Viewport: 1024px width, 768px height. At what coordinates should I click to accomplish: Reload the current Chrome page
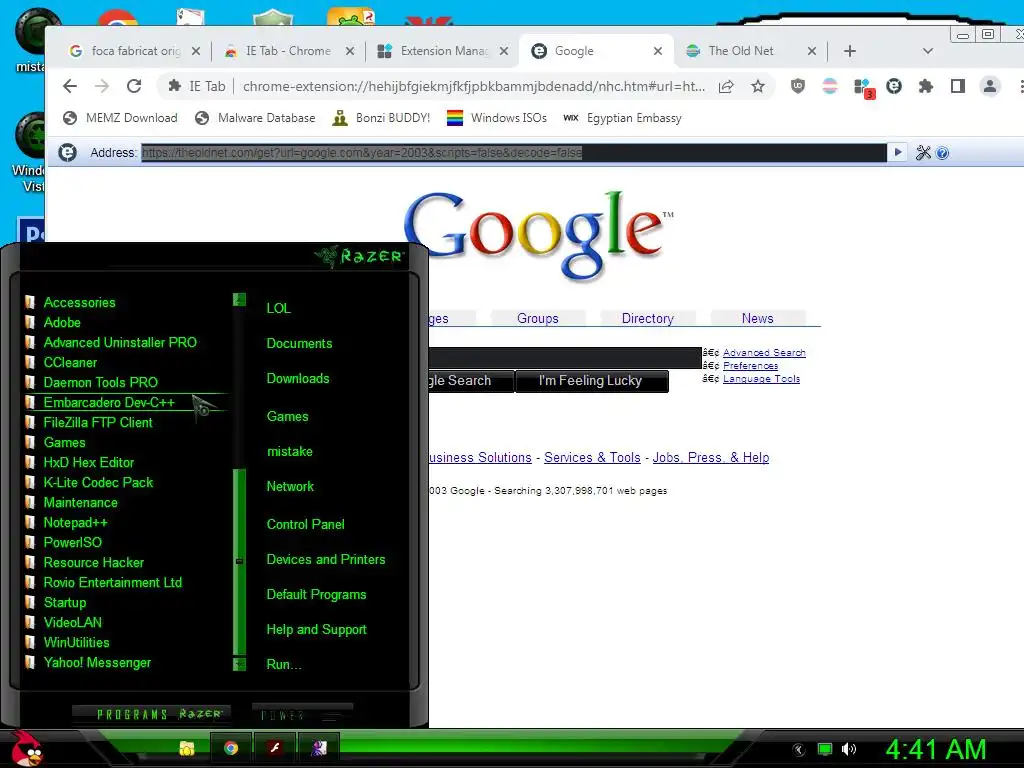click(134, 86)
